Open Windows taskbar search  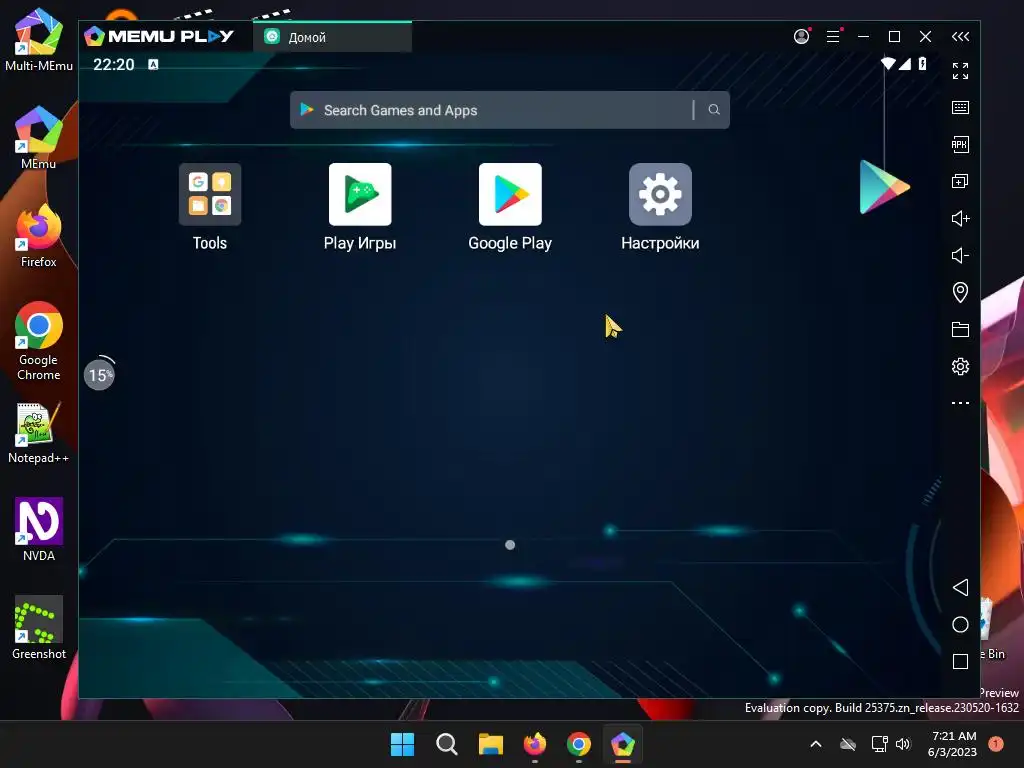coord(447,744)
